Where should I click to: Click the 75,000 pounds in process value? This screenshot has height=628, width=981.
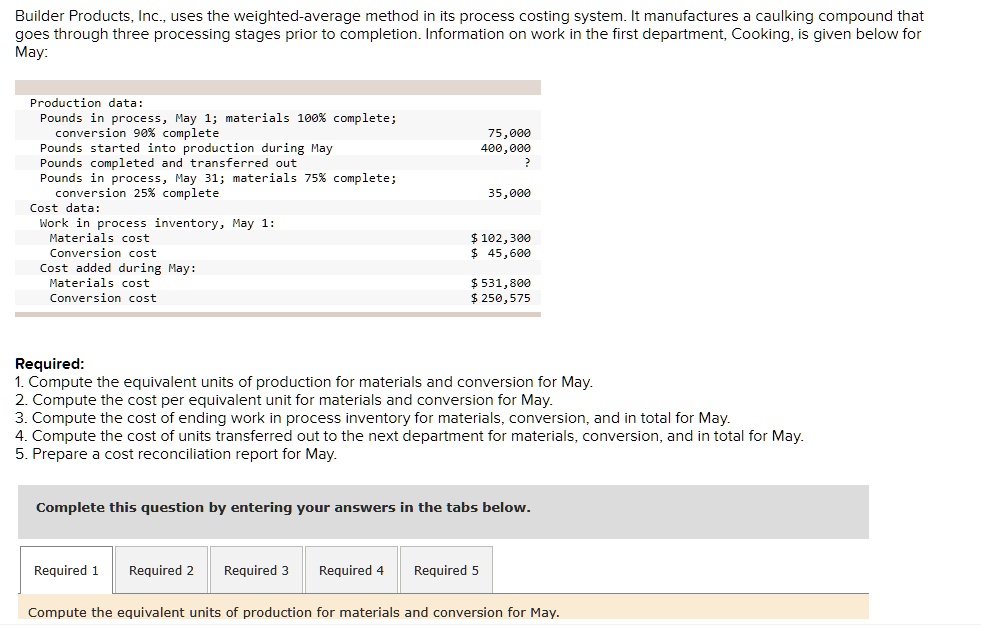click(x=509, y=133)
